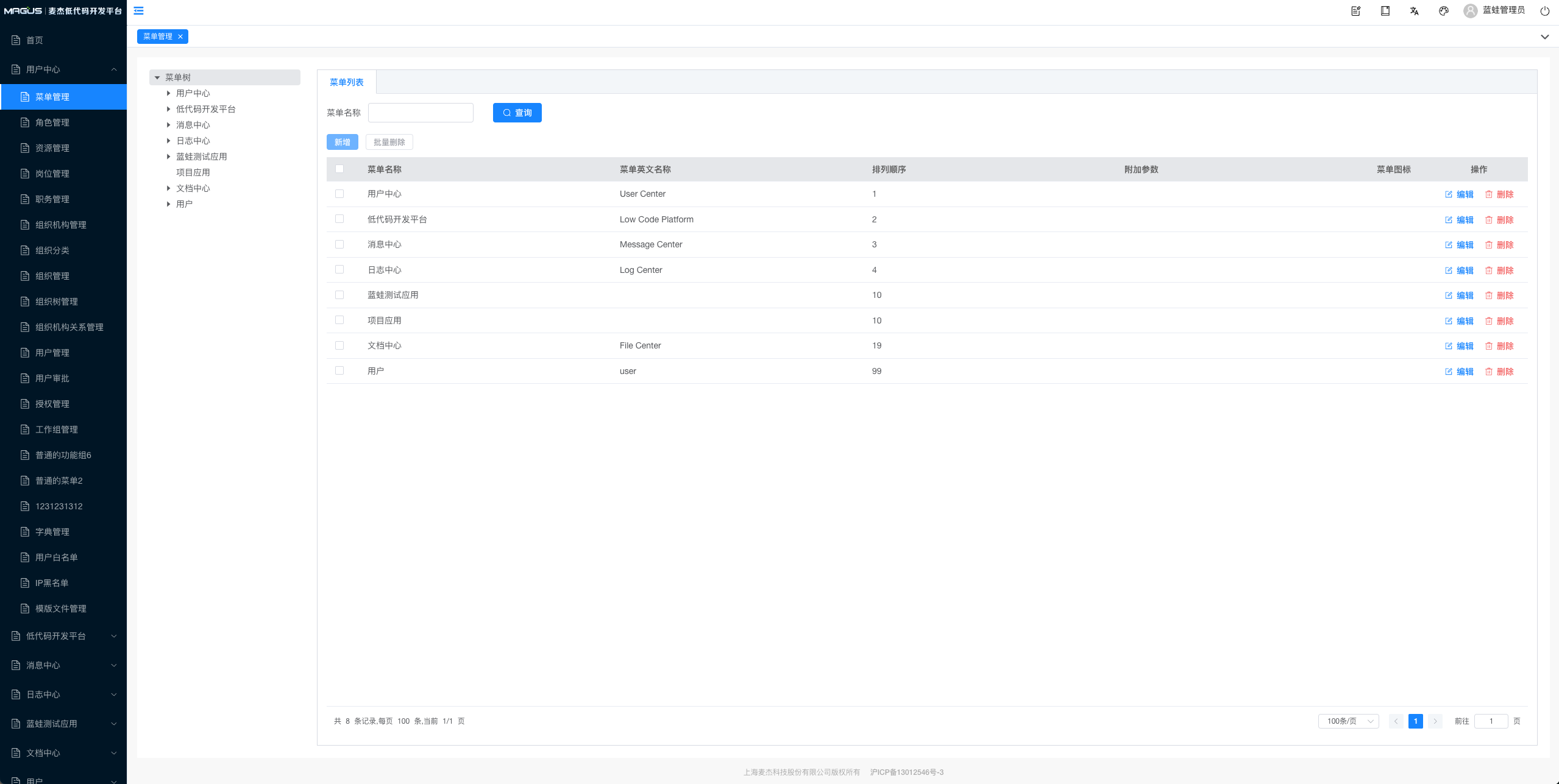
Task: Go to 首页 in the sidebar
Action: point(63,40)
